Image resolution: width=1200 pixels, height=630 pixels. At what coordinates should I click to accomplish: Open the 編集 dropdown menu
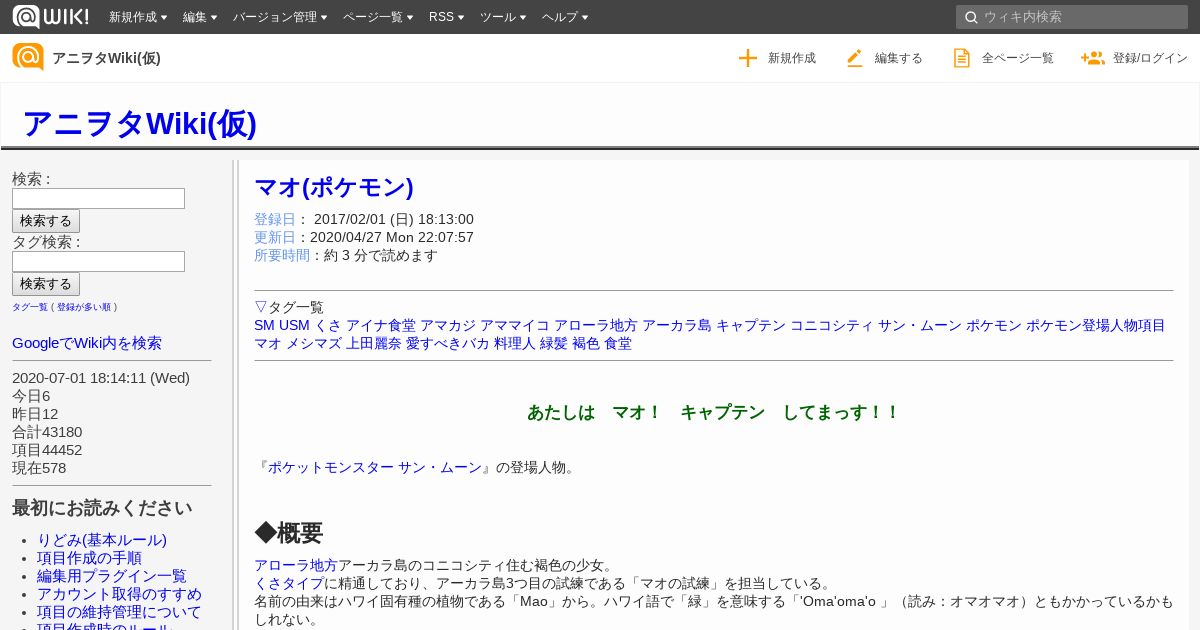click(x=200, y=17)
